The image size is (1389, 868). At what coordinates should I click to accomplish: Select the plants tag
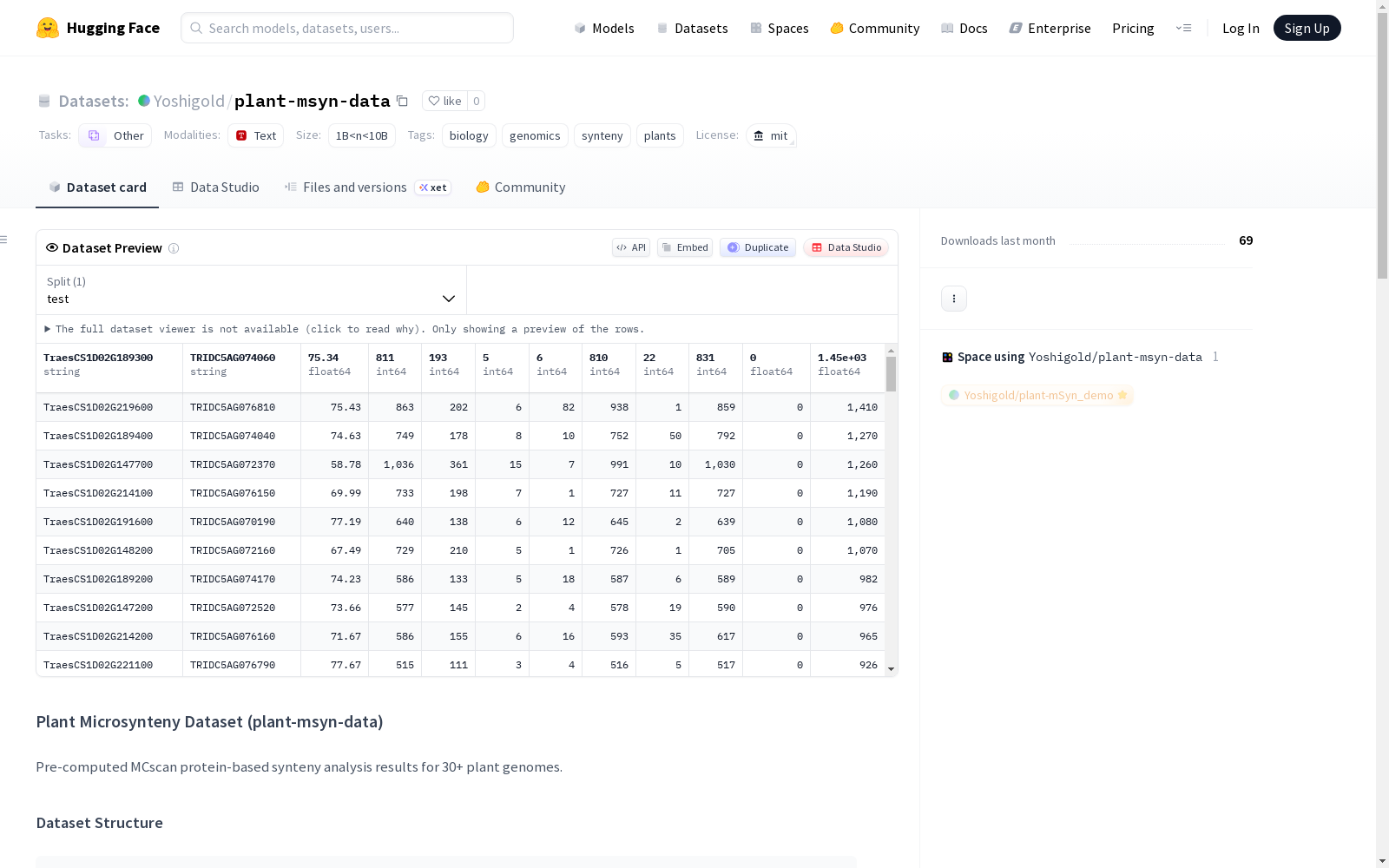pyautogui.click(x=660, y=135)
